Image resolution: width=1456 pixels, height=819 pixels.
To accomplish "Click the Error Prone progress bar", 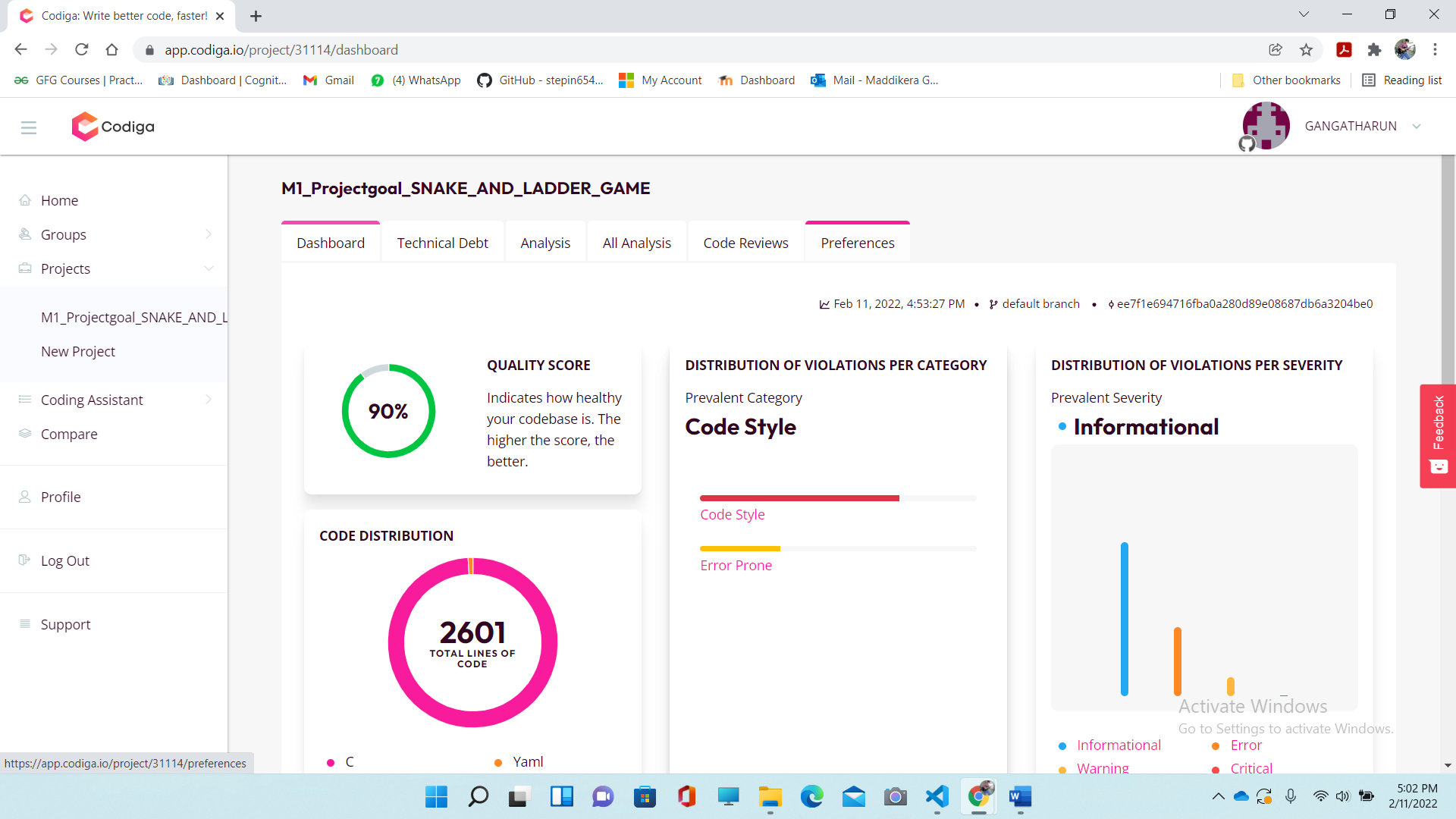I will [x=838, y=548].
